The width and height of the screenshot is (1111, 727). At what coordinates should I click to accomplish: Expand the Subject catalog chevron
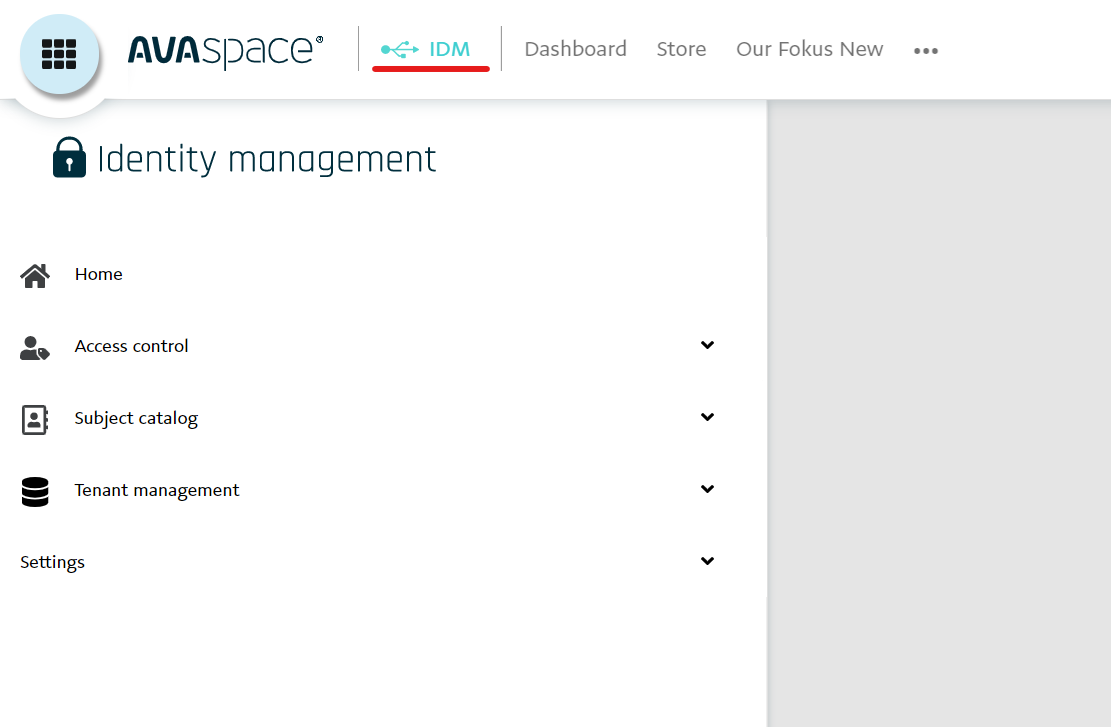coord(707,417)
